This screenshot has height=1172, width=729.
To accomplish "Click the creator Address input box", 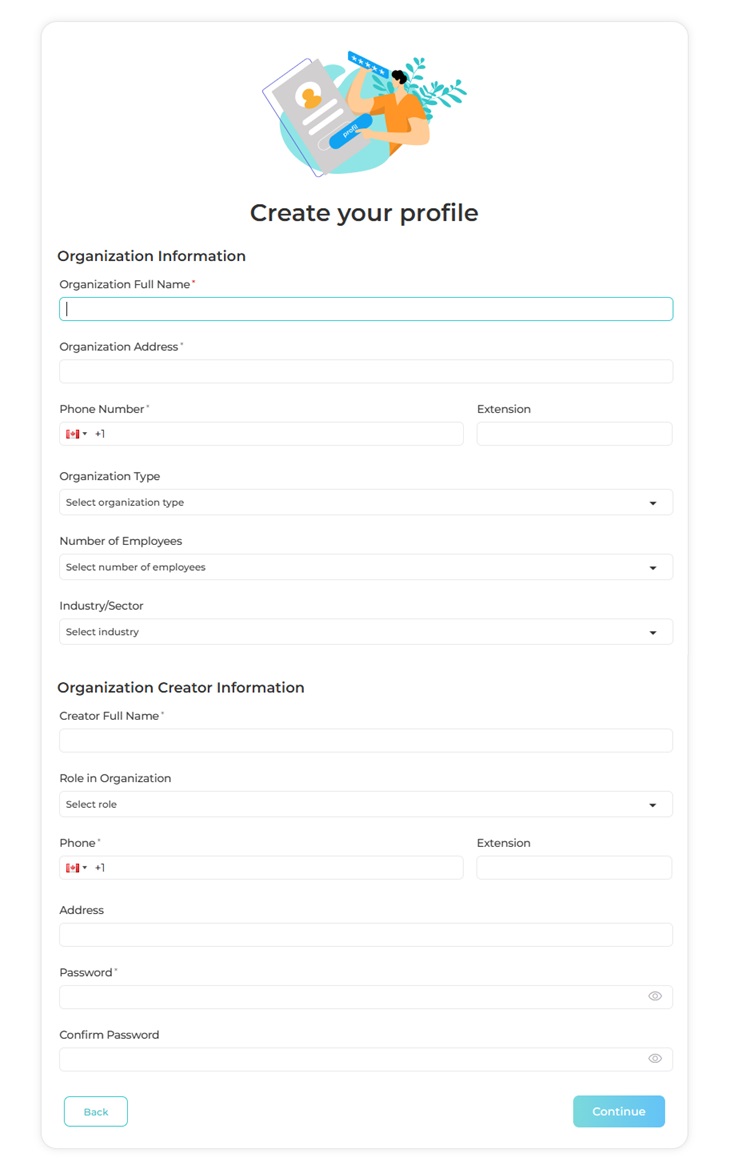I will (365, 934).
